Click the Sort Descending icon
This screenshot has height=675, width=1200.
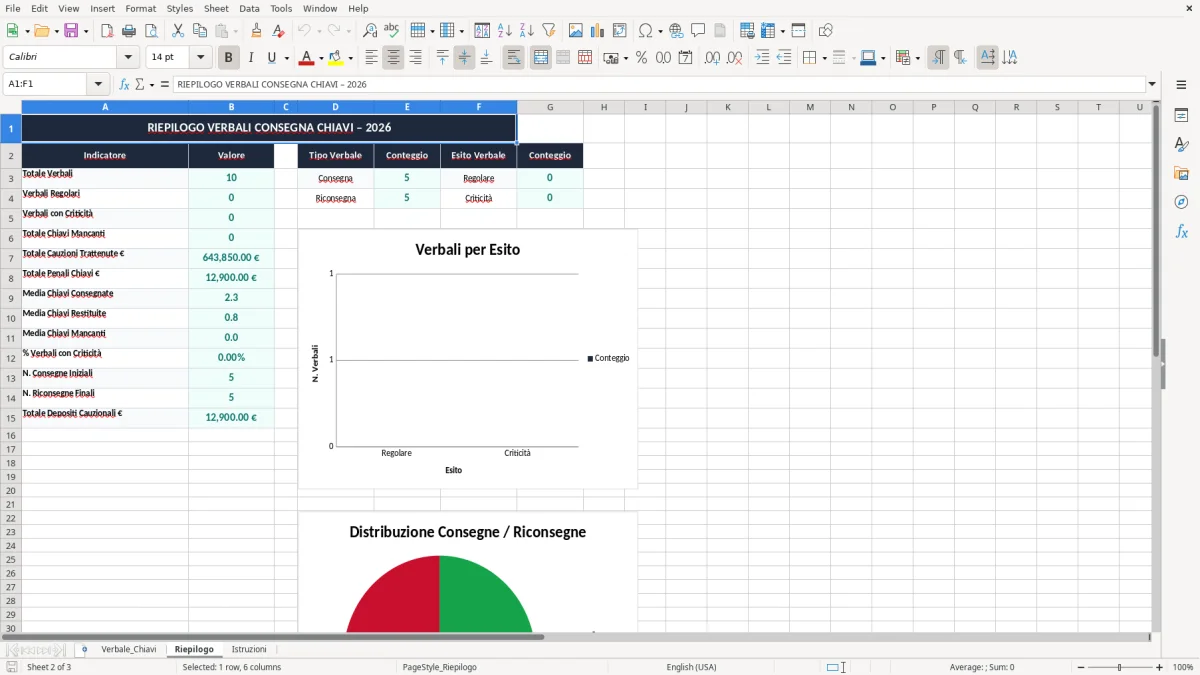[x=526, y=31]
